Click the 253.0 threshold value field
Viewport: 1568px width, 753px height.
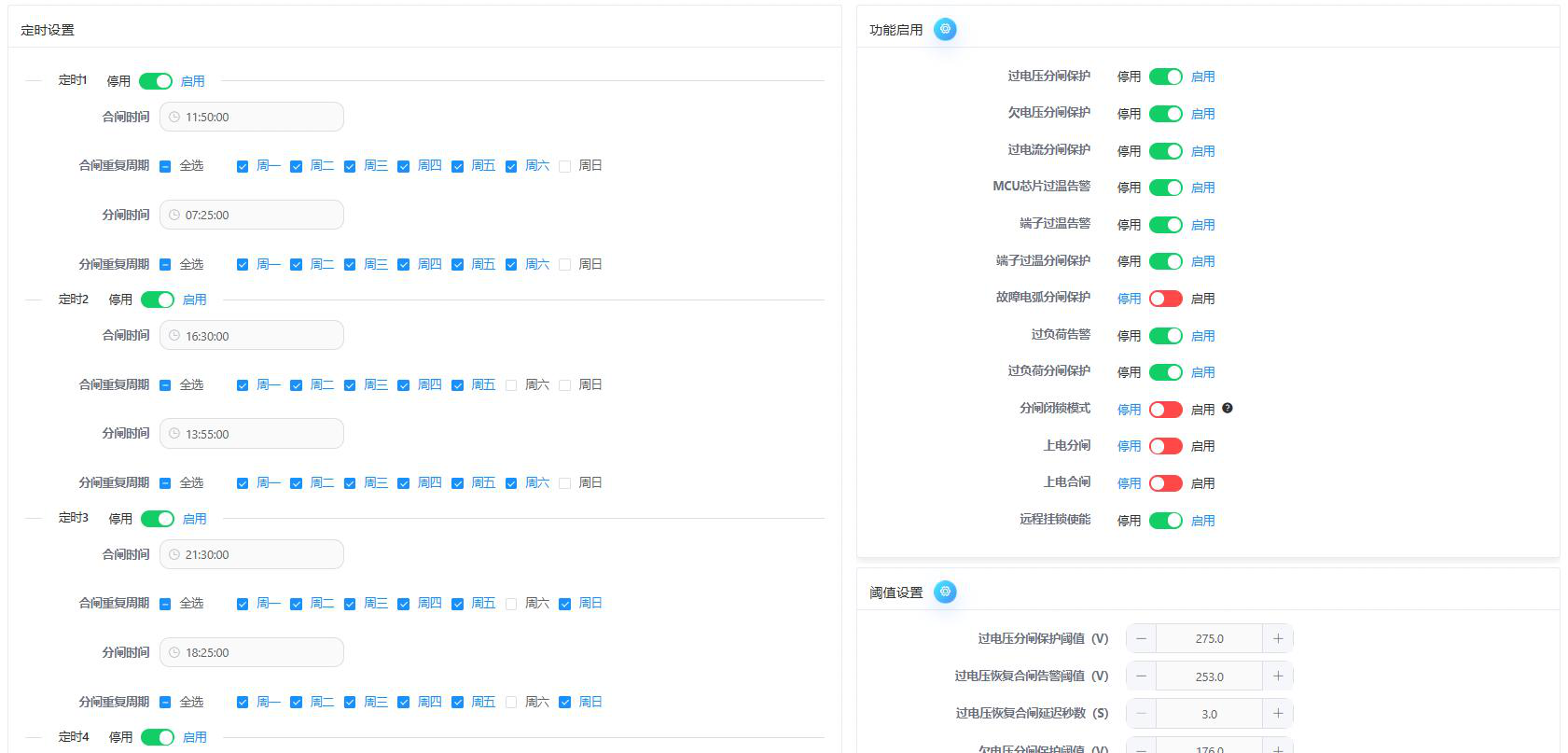click(1209, 676)
